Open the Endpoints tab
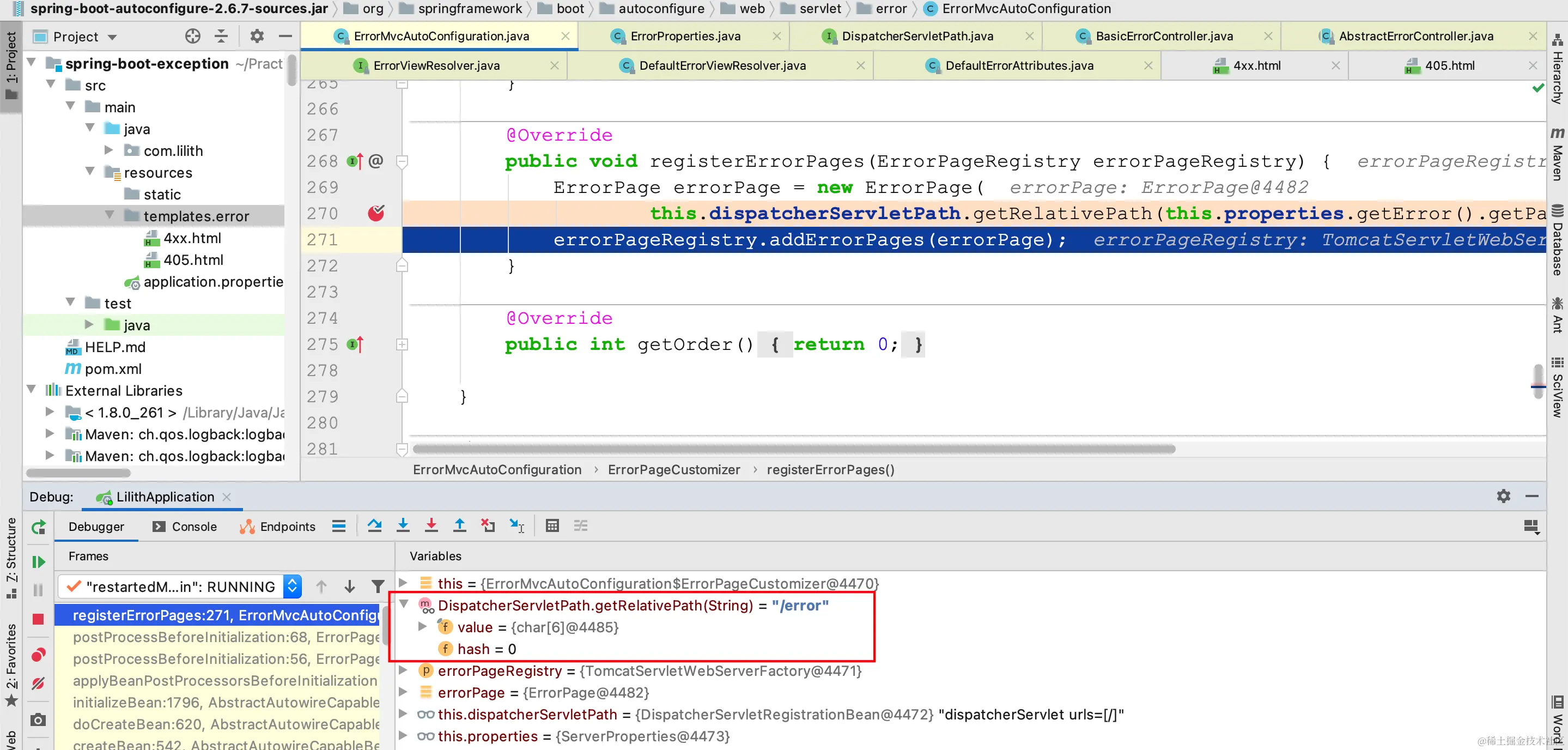1568x750 pixels. point(277,527)
